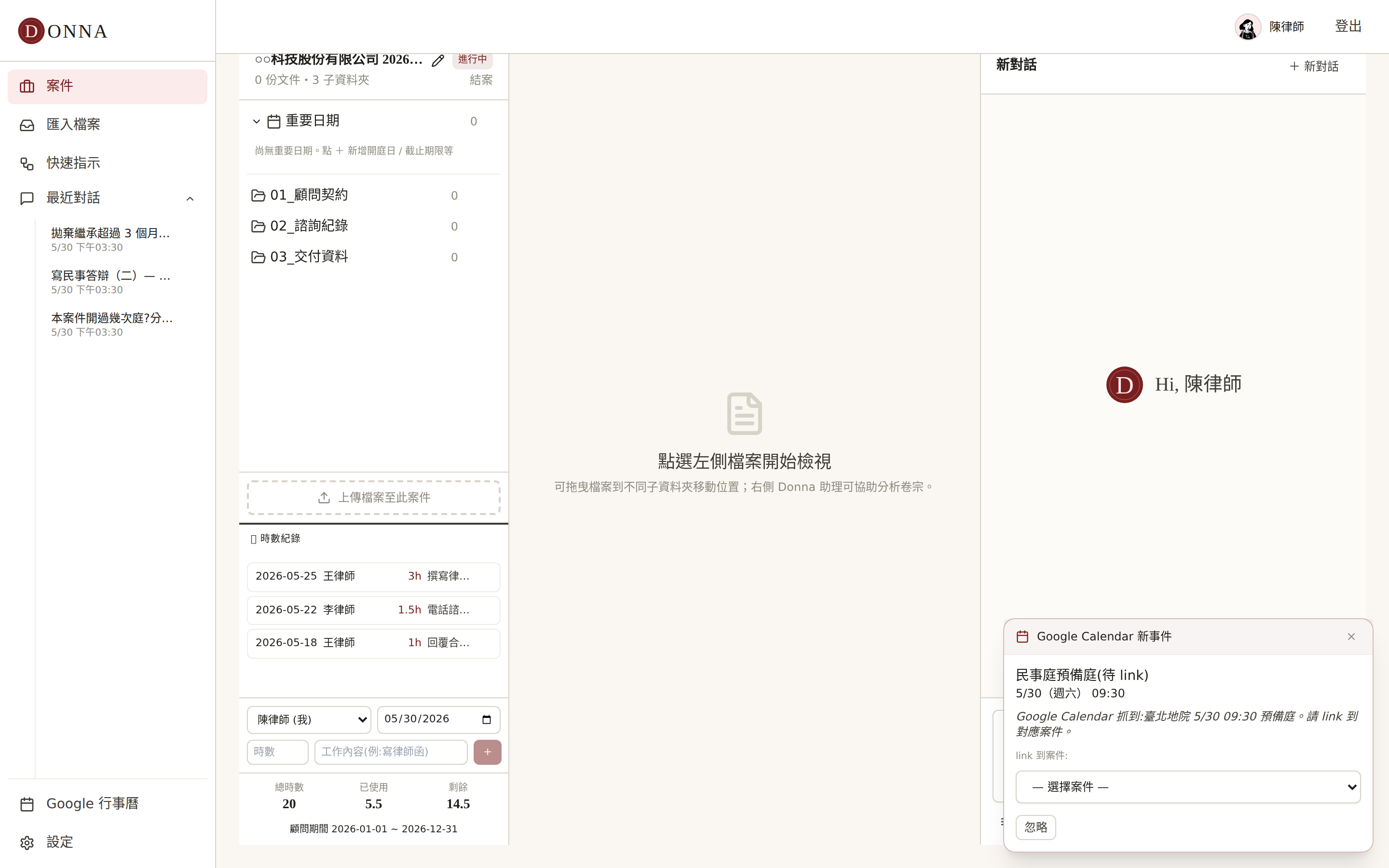The height and width of the screenshot is (868, 1389).
Task: Click the + 新對話 button
Action: [1314, 67]
